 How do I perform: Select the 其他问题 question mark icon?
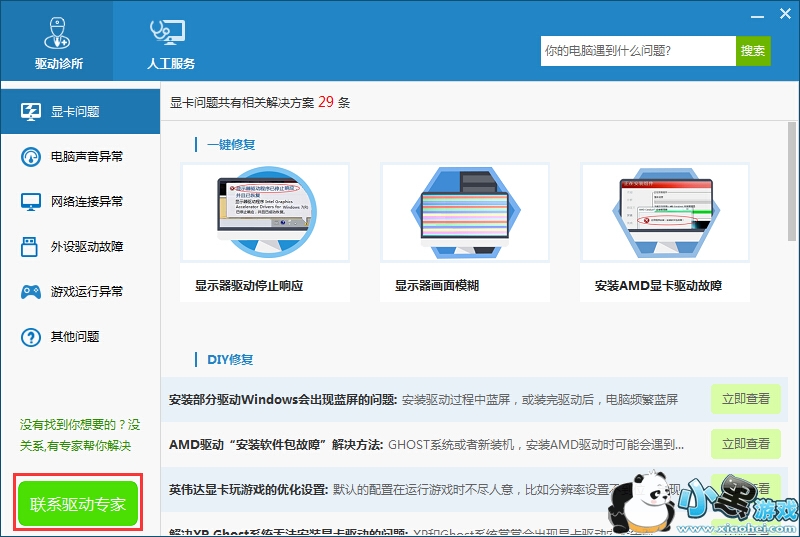click(x=31, y=337)
